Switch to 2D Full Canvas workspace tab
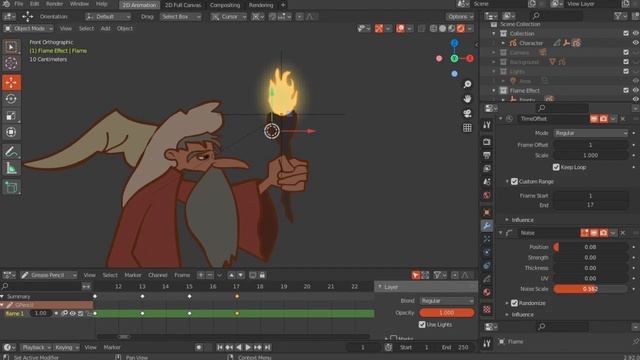 [183, 5]
